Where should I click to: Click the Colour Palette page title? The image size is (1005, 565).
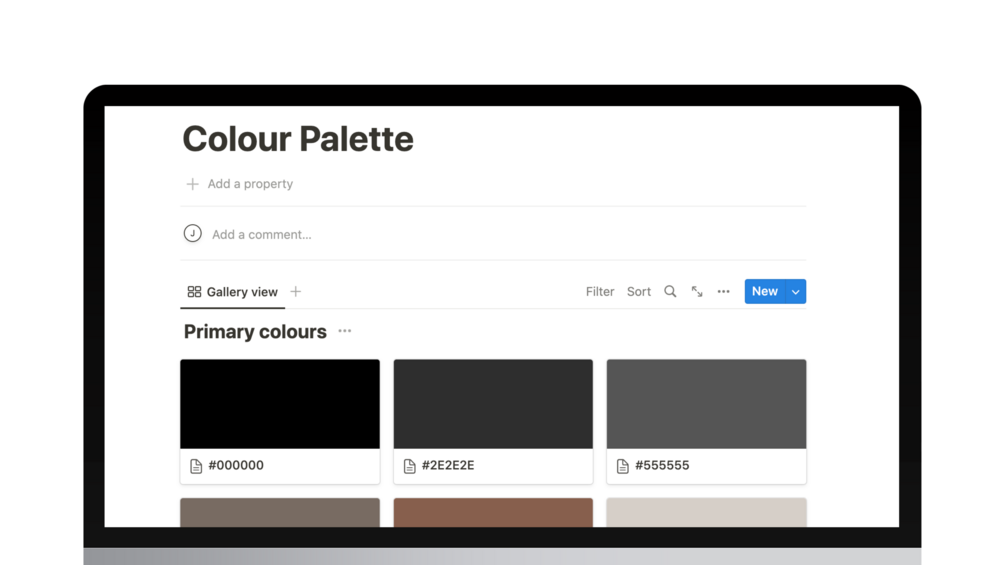click(298, 139)
